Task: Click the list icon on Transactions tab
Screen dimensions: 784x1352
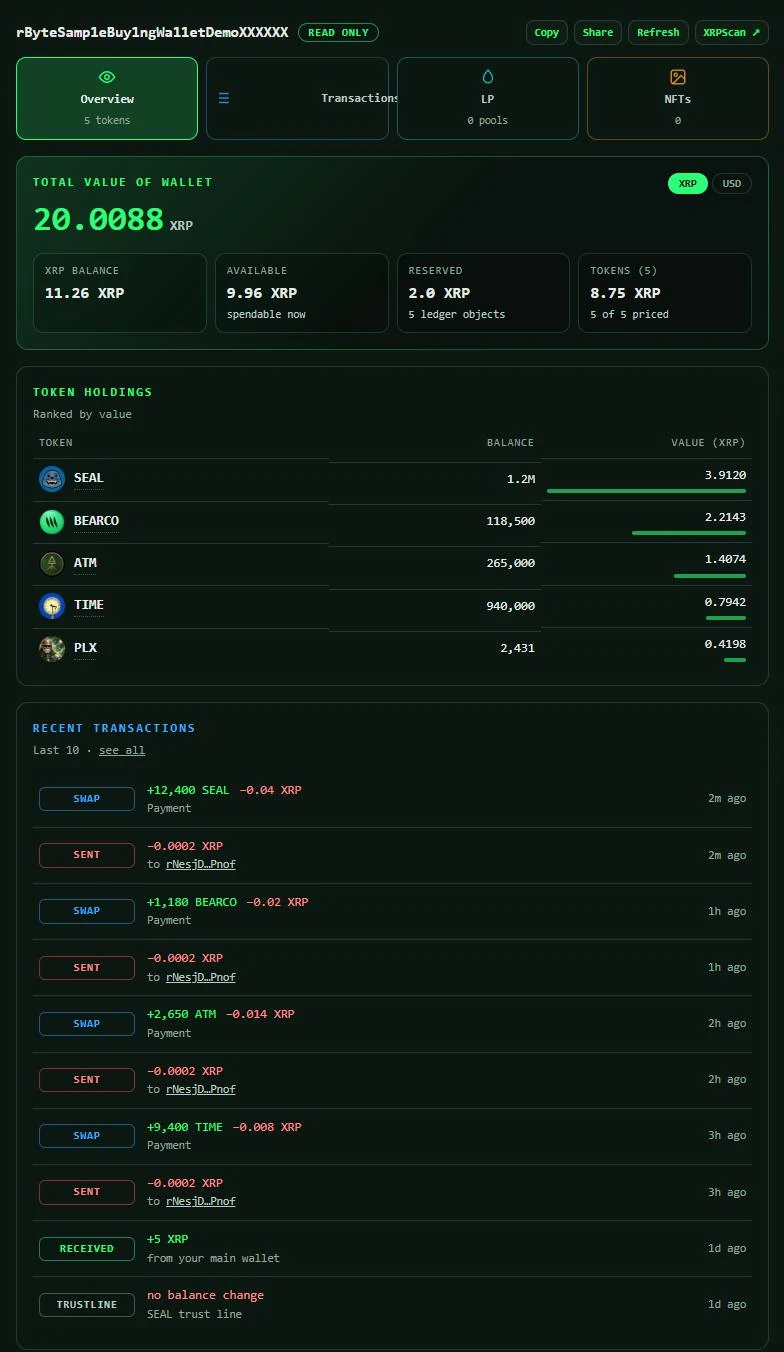Action: [224, 98]
